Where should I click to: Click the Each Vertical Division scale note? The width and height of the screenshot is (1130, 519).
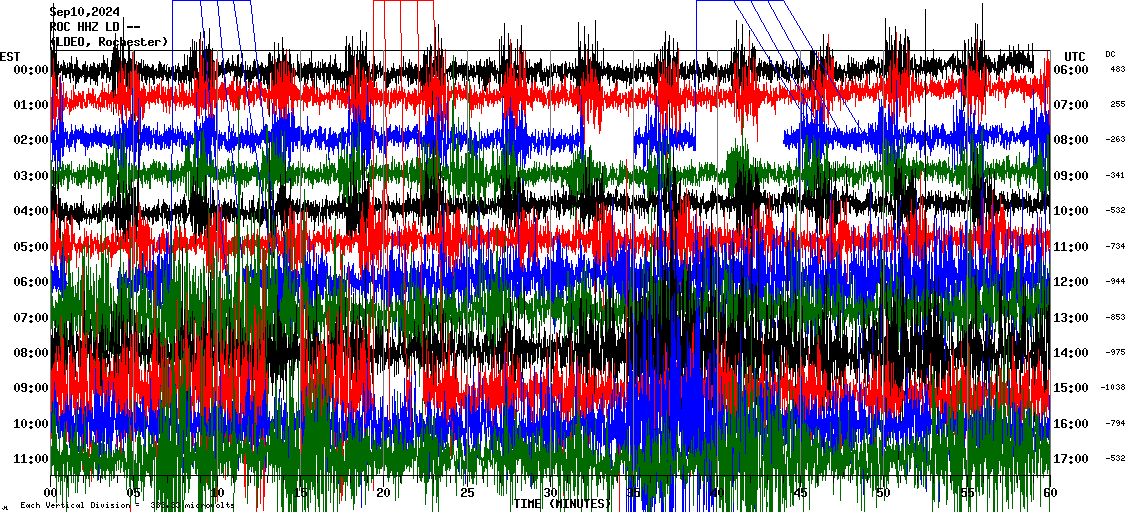click(x=125, y=505)
